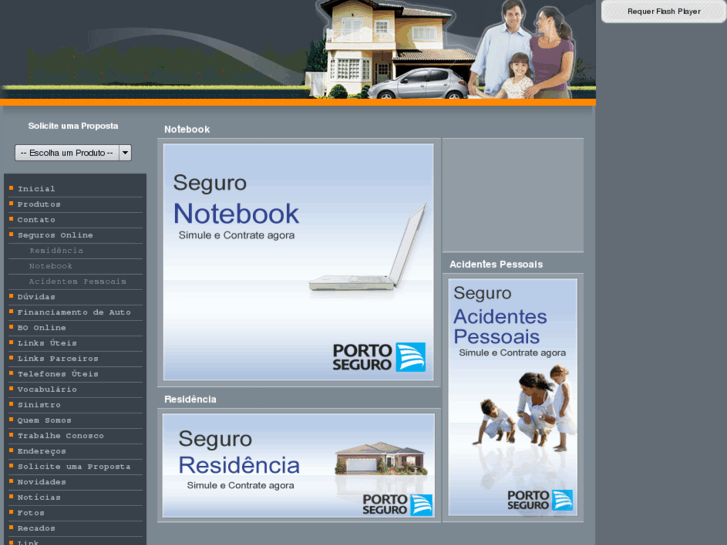The width and height of the screenshot is (727, 545).
Task: Open the Dúvidas menu item
Action: [36, 297]
